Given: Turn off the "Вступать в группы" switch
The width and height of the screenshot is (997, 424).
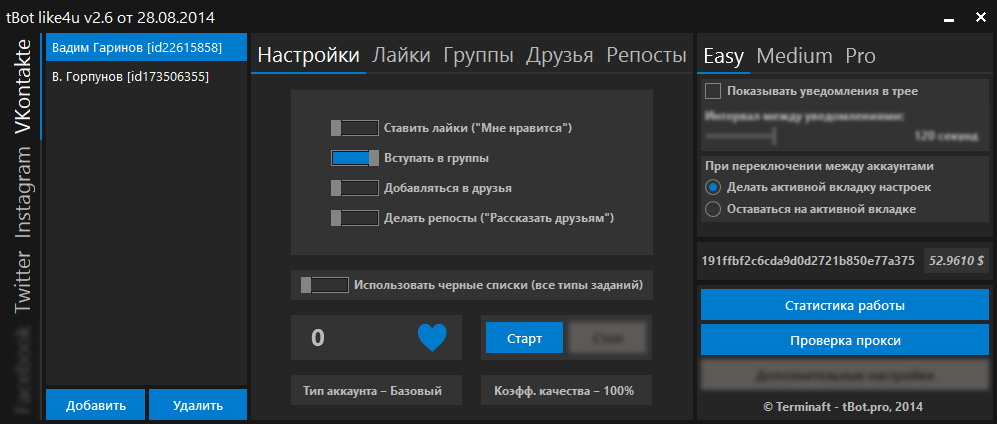Looking at the screenshot, I should (354, 158).
